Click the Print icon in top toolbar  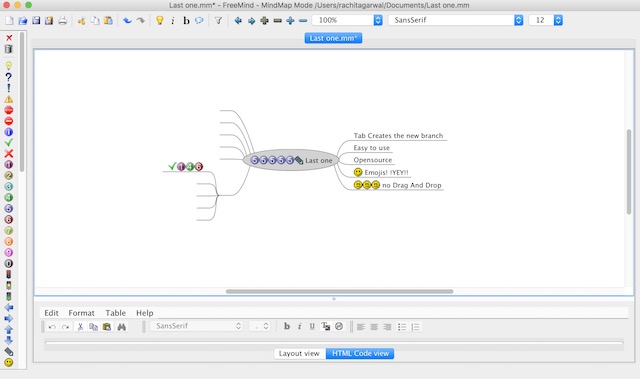click(x=62, y=20)
